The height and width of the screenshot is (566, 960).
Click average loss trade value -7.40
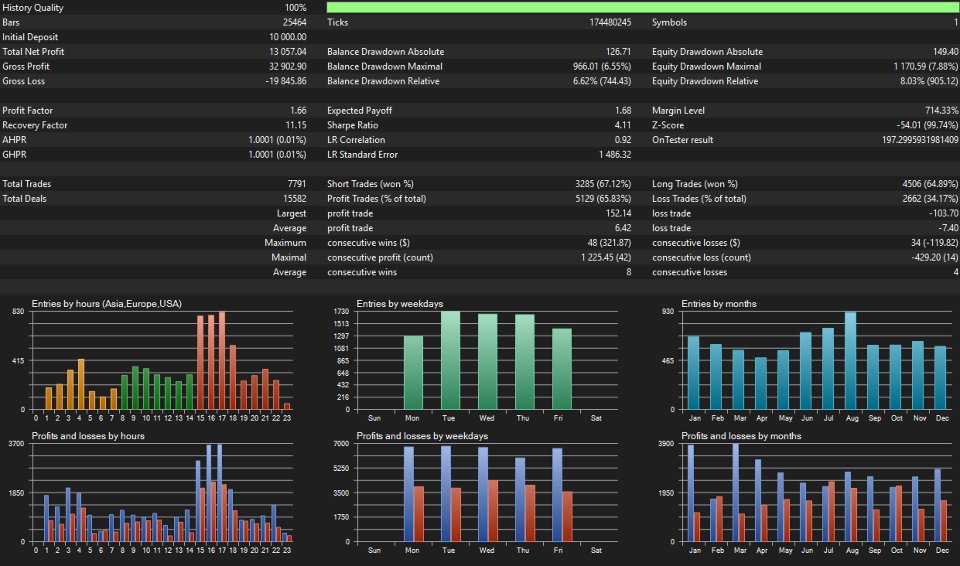click(x=949, y=228)
